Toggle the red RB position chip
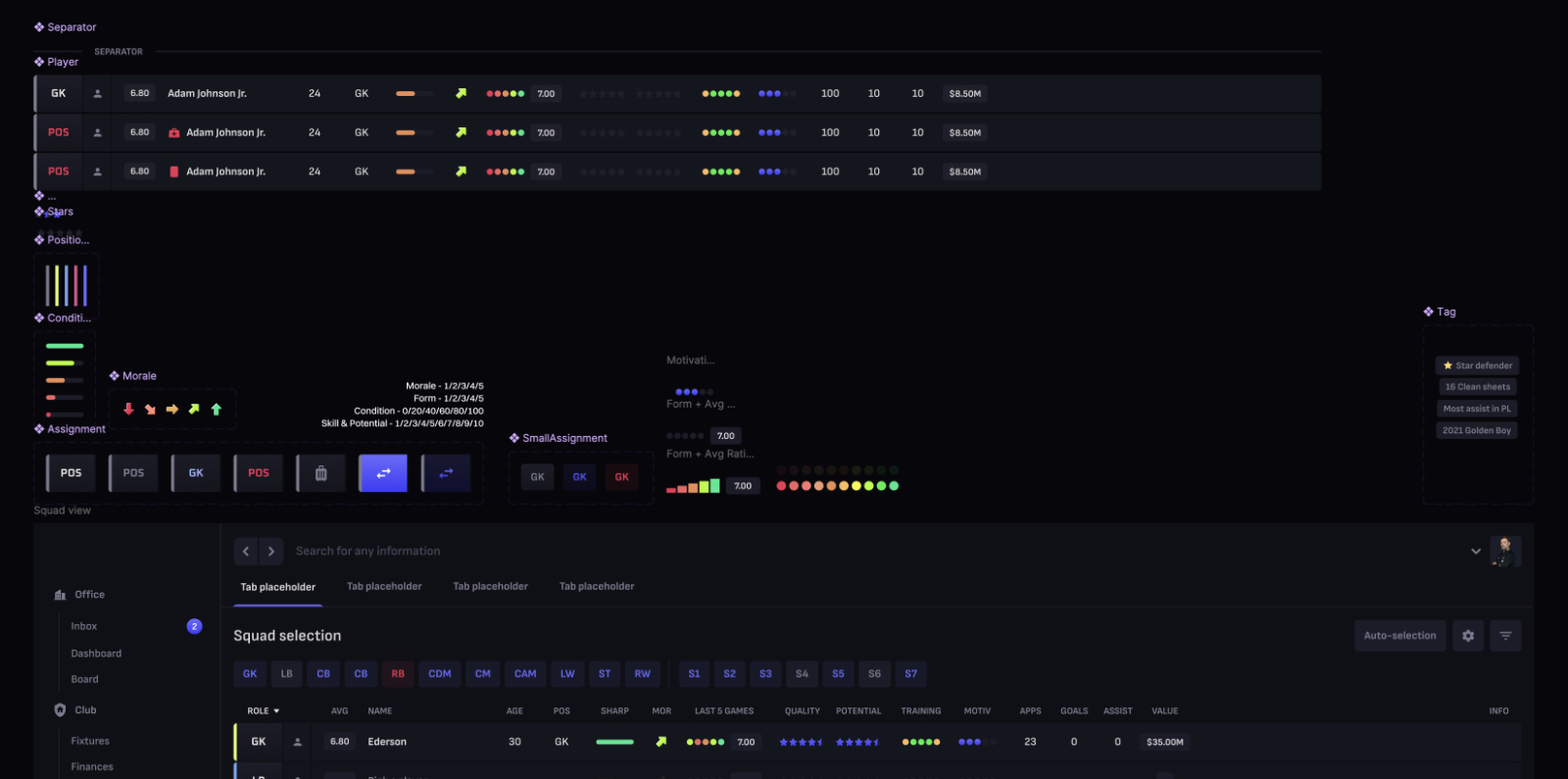Screen dimensions: 1568x779 tap(398, 674)
